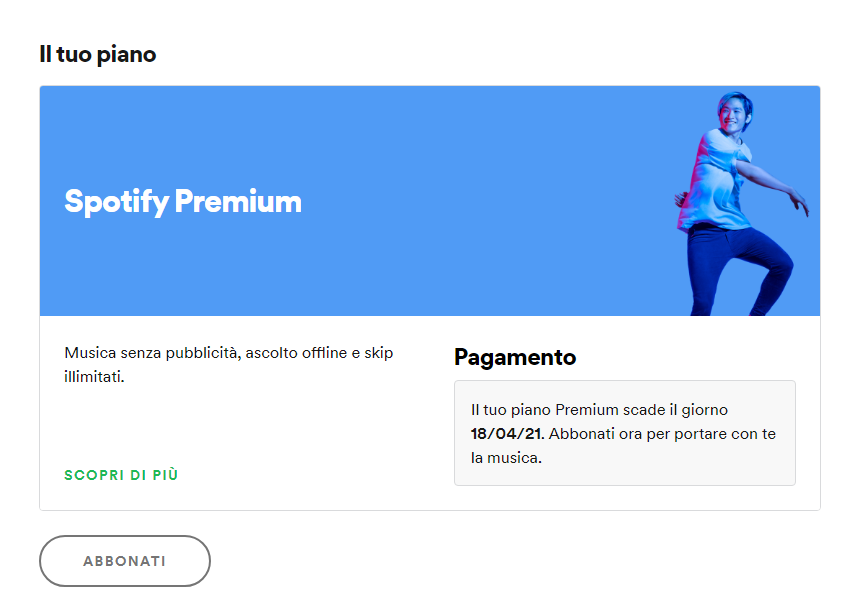Screen dimensions: 844x614
Task: Click the Il tuo piano Premium scade line
Action: 599,410
